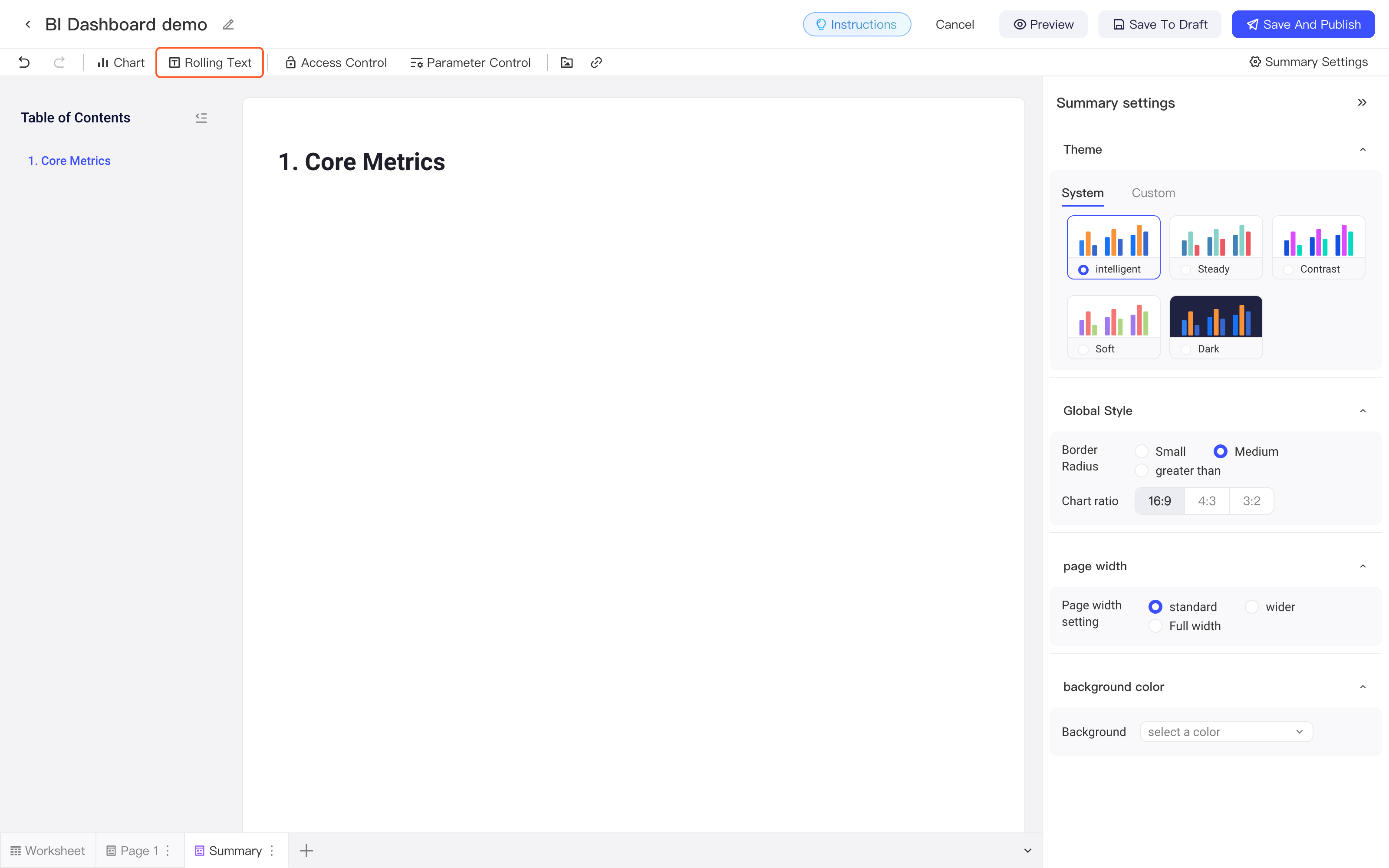Screen dimensions: 1389x868
Task: Open options menu for Summary tab
Action: click(x=272, y=850)
